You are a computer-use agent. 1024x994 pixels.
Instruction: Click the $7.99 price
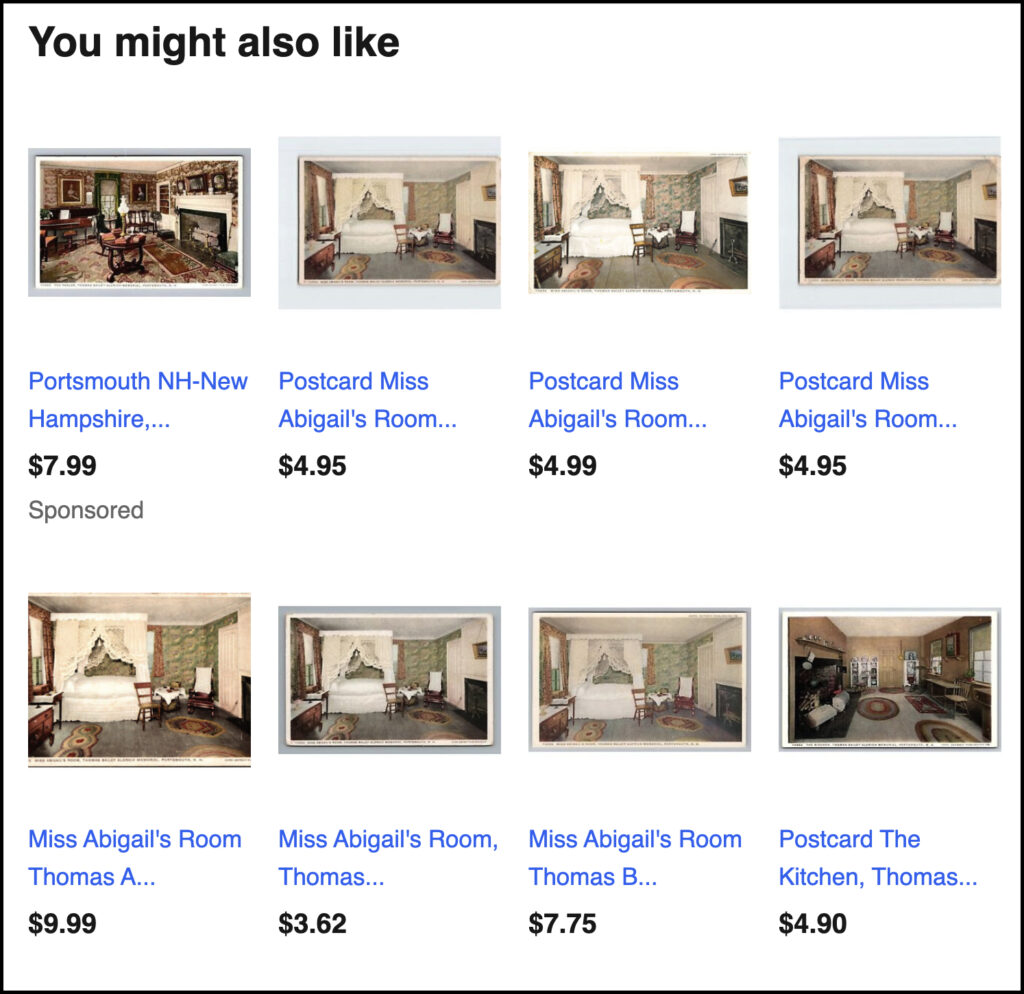tap(63, 466)
